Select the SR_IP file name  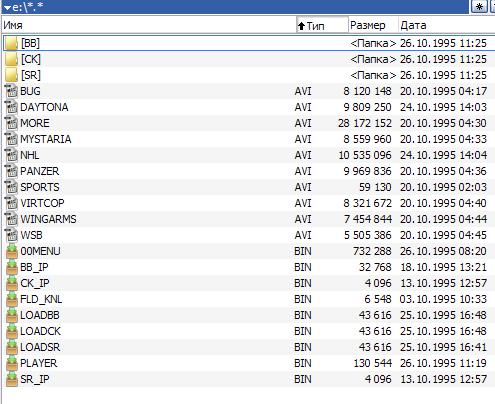click(x=35, y=380)
